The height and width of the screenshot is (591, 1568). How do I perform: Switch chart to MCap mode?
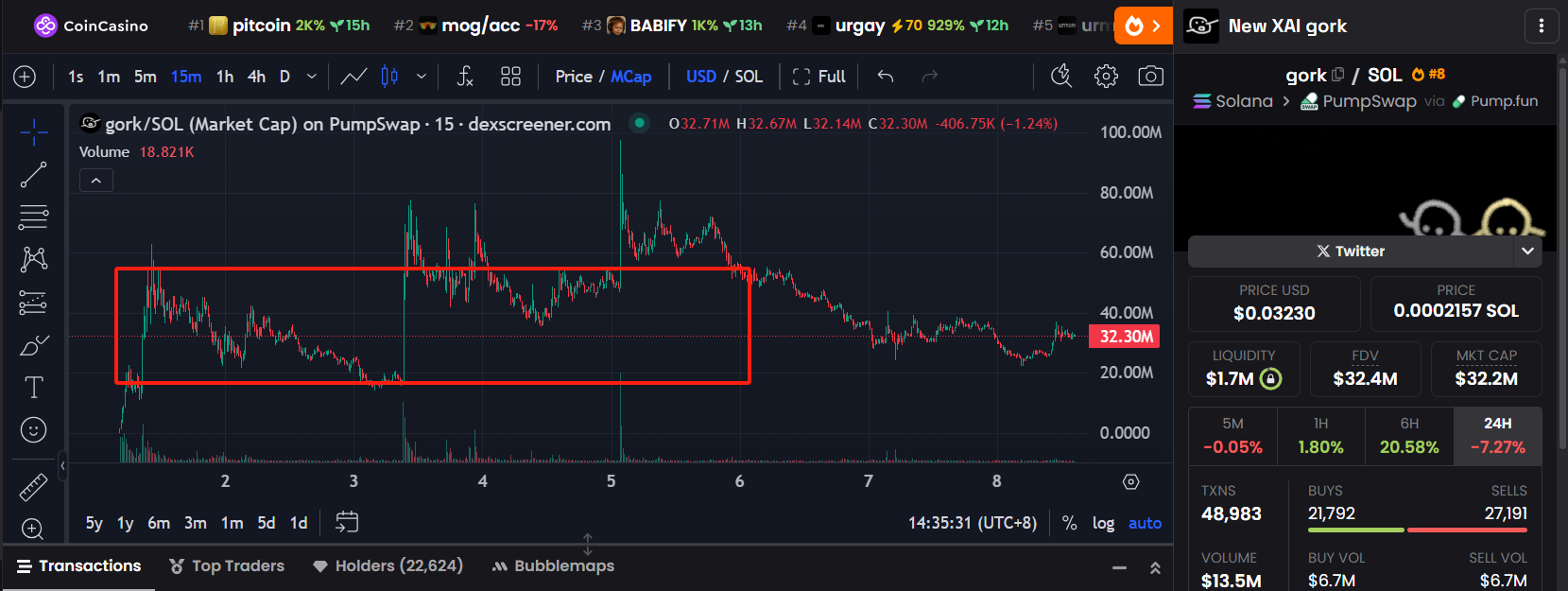(630, 77)
